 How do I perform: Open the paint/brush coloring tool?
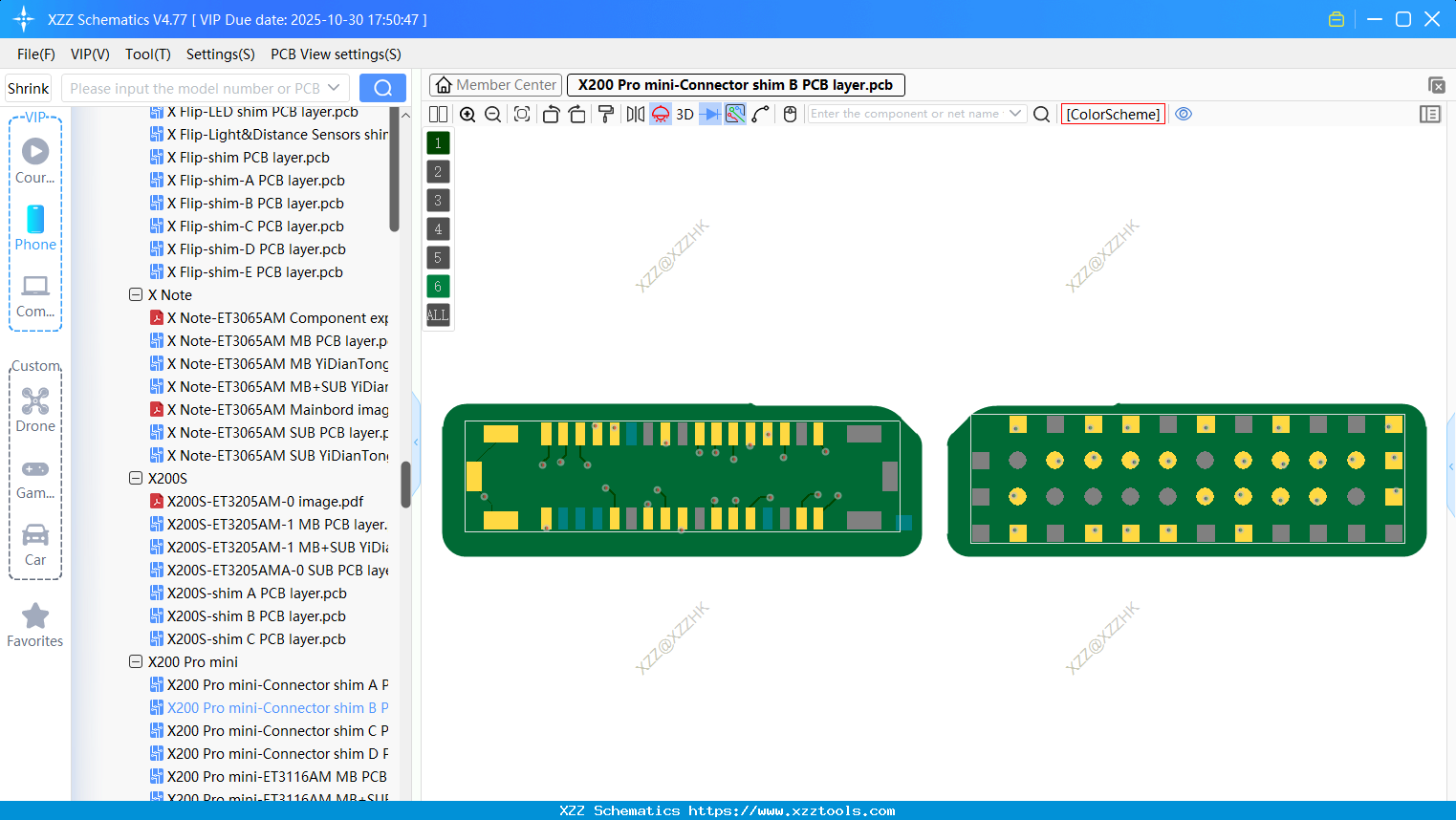605,114
